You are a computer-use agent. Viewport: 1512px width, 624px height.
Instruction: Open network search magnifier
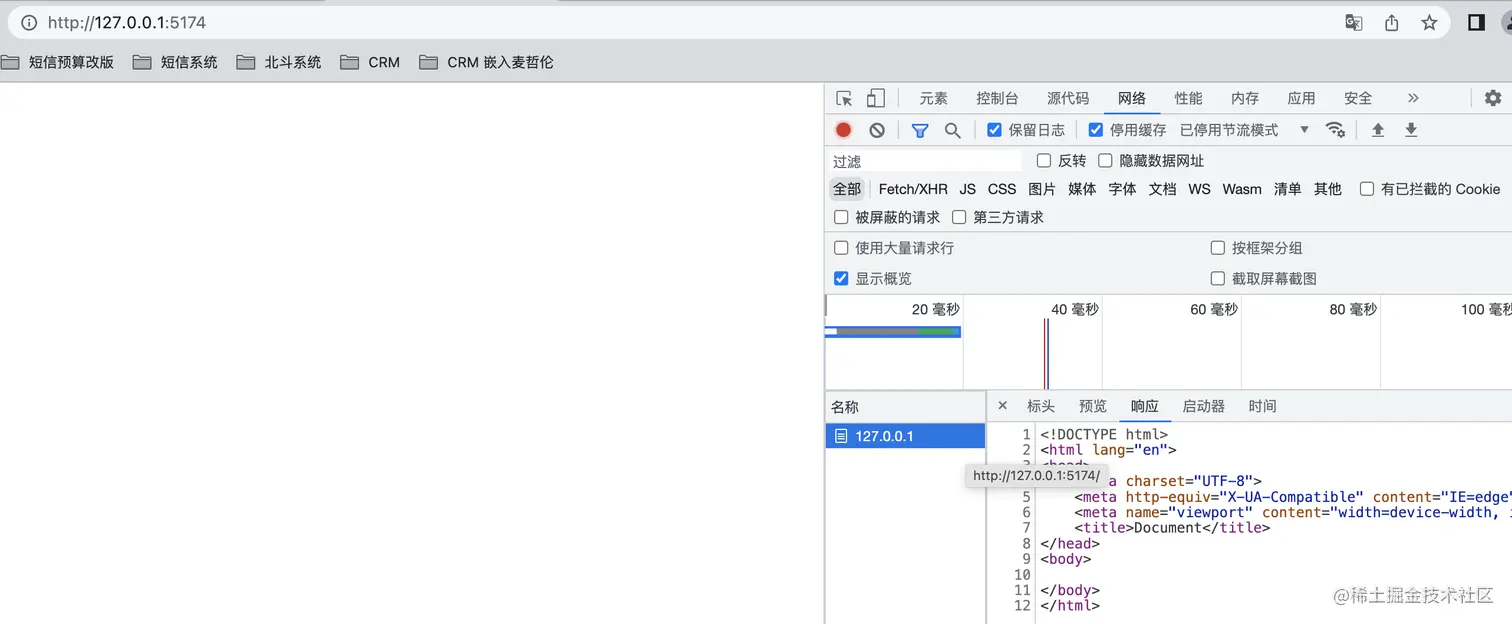(x=953, y=130)
